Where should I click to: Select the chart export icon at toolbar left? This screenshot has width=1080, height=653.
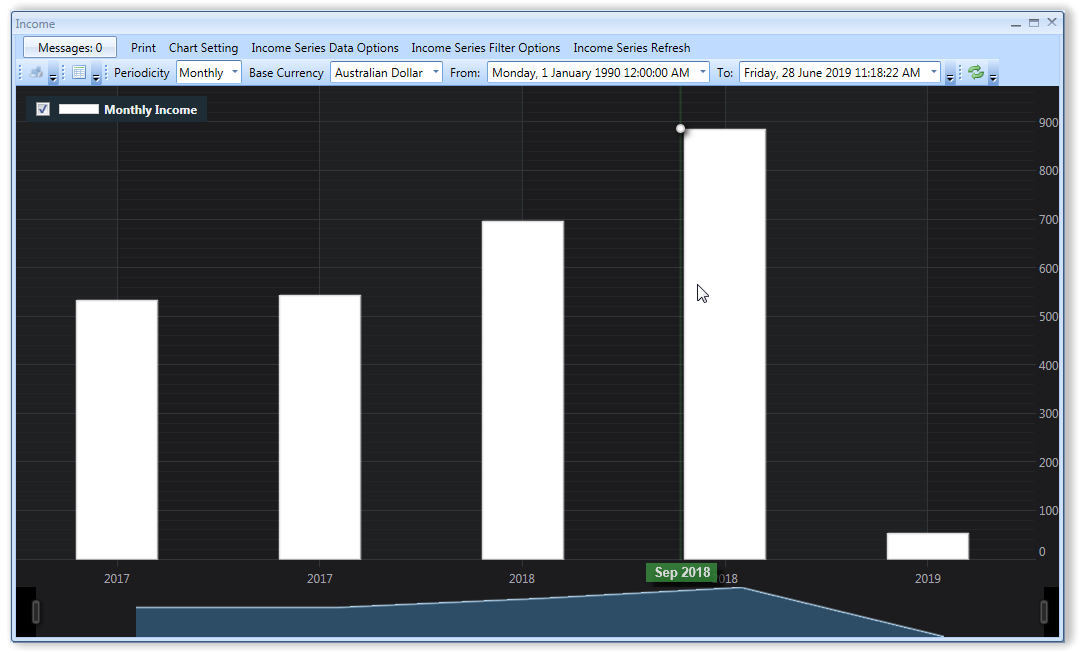[36, 72]
